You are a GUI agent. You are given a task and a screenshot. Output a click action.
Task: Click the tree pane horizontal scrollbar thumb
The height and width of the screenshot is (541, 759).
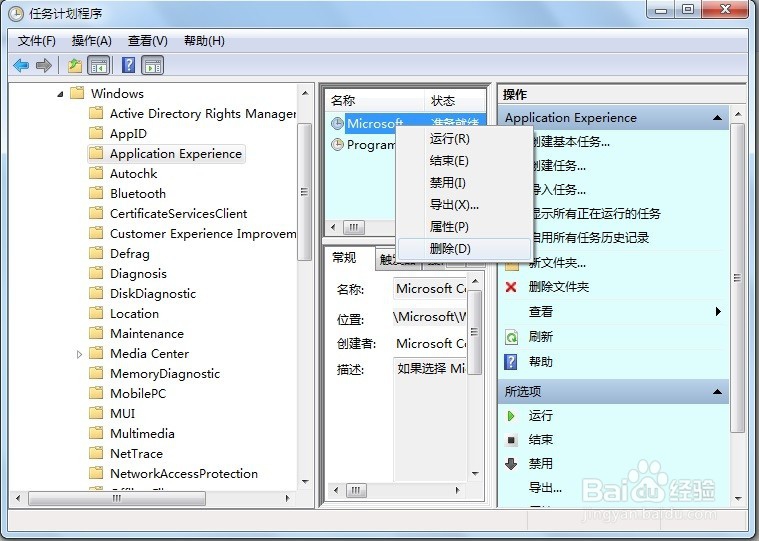click(x=117, y=498)
